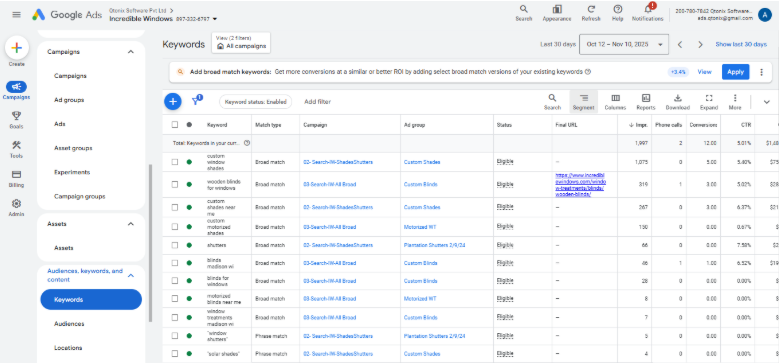Open the date range dropdown
Image resolution: width=779 pixels, height=363 pixels.
click(x=624, y=44)
